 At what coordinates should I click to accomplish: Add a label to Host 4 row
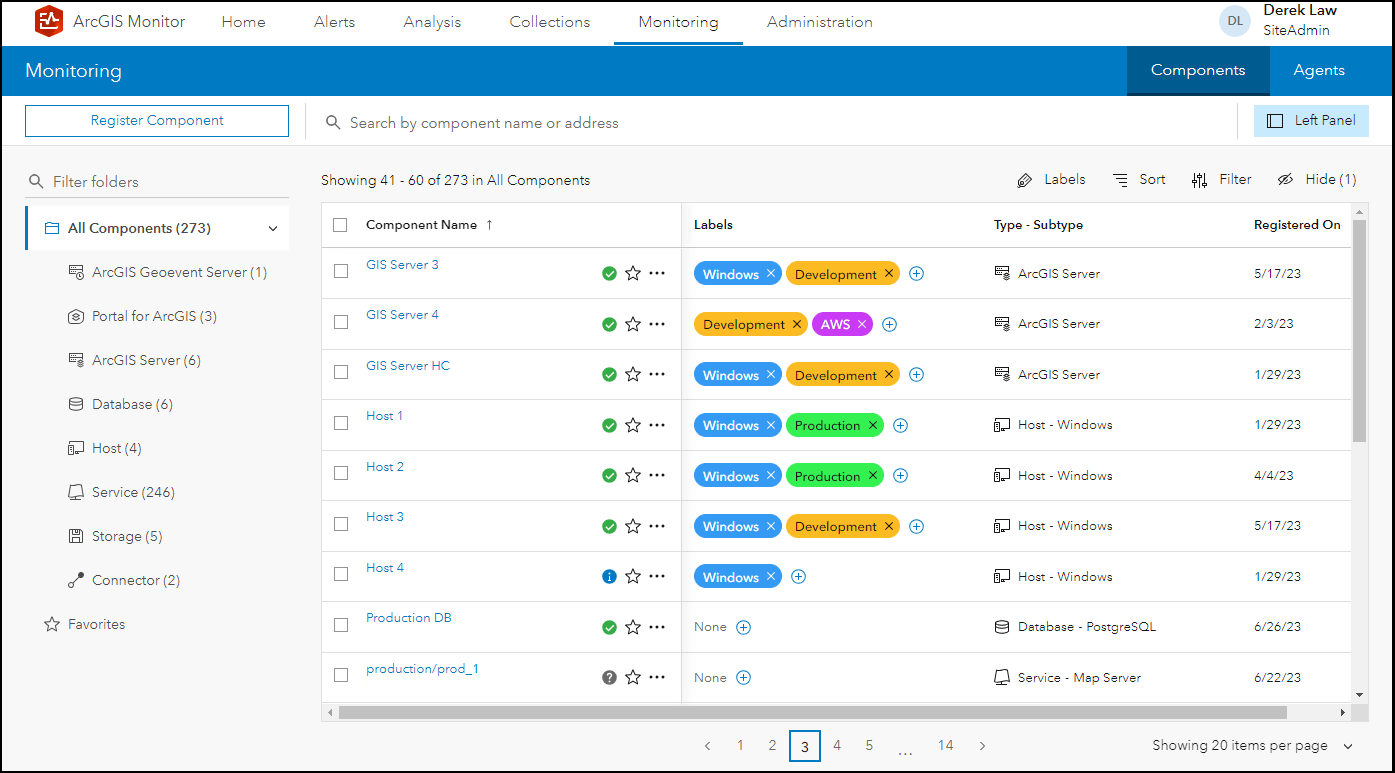tap(798, 577)
